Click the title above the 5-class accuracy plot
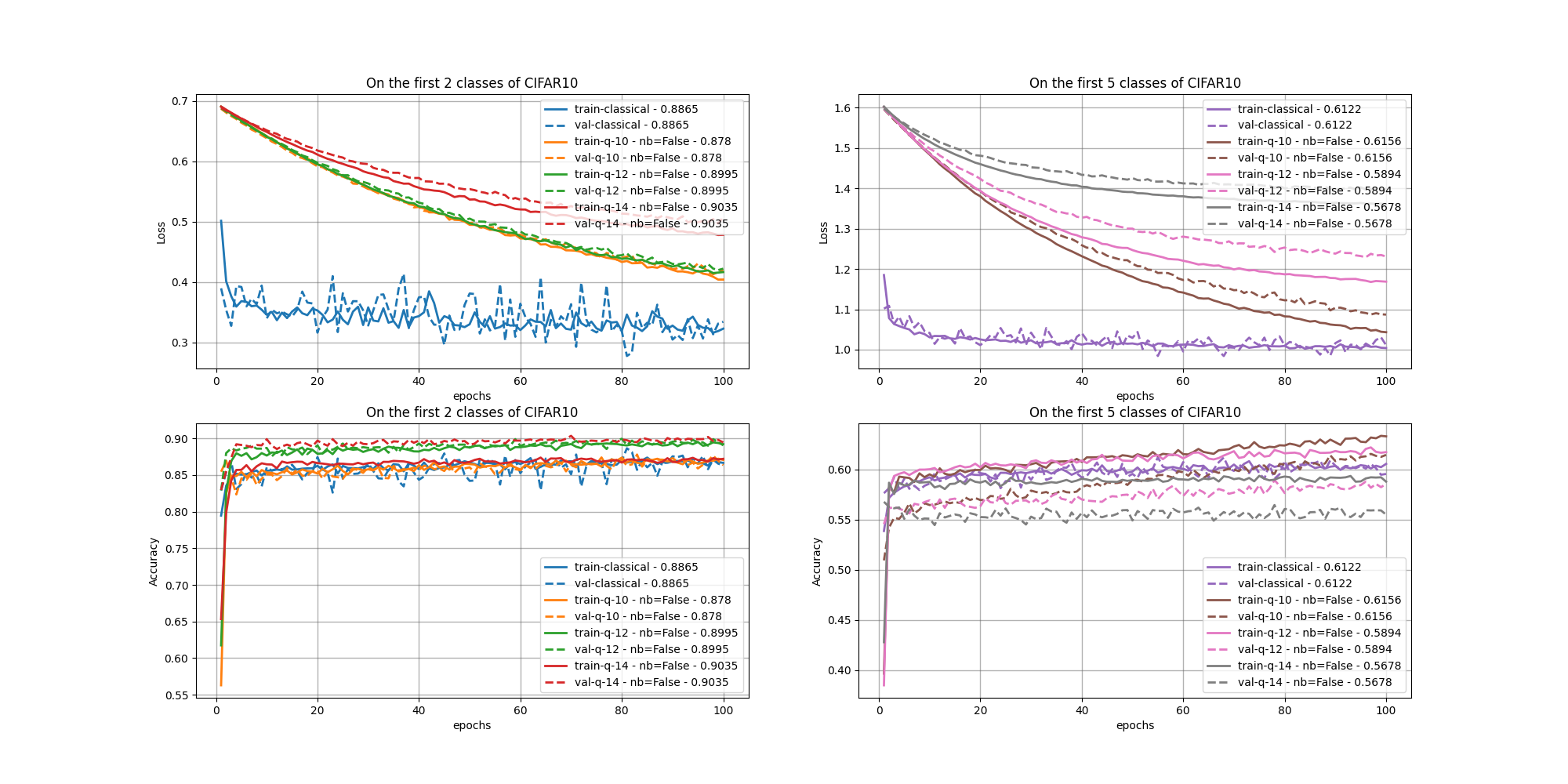Image resolution: width=1568 pixels, height=784 pixels. pos(1134,412)
